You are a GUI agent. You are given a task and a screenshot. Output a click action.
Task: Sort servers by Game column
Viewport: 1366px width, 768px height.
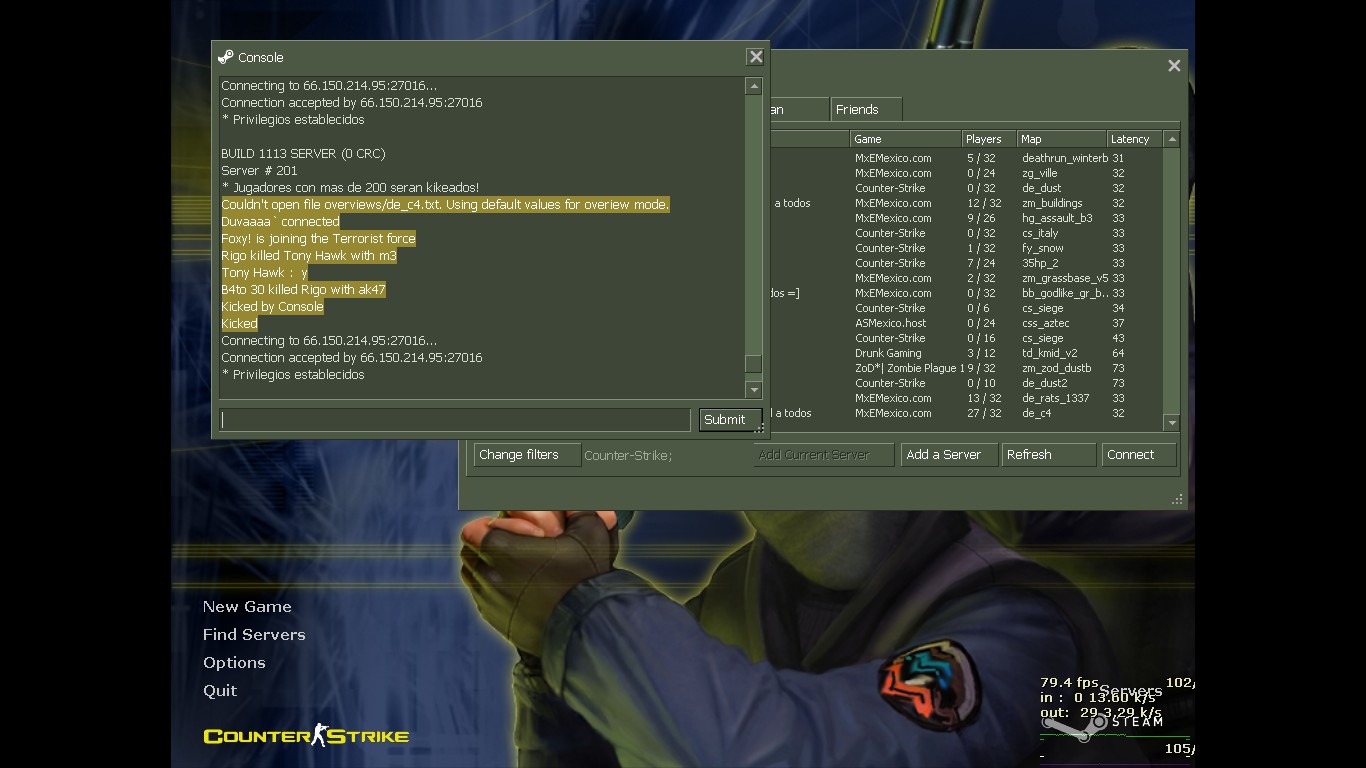(905, 139)
